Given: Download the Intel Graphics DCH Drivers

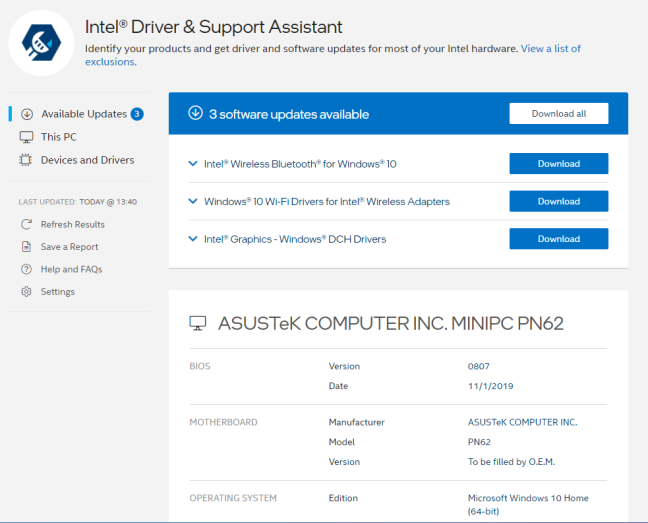Looking at the screenshot, I should 559,239.
